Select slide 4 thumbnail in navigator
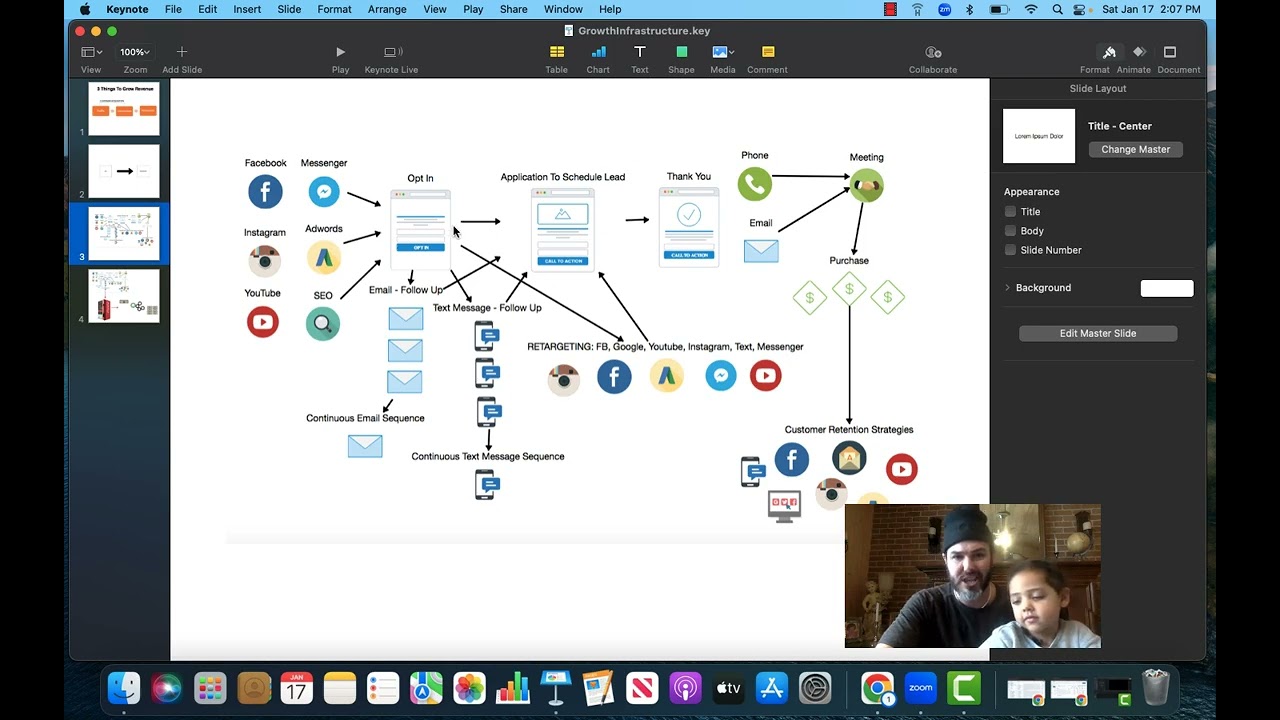 click(124, 296)
